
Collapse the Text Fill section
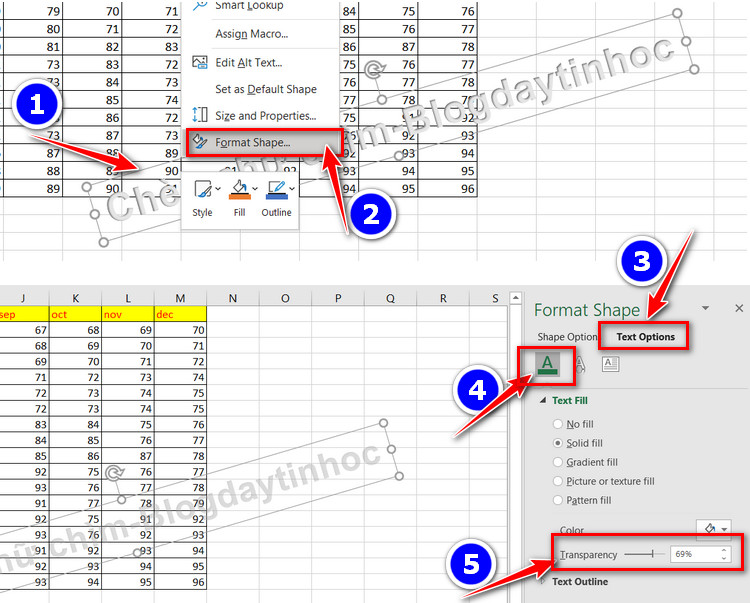(543, 400)
